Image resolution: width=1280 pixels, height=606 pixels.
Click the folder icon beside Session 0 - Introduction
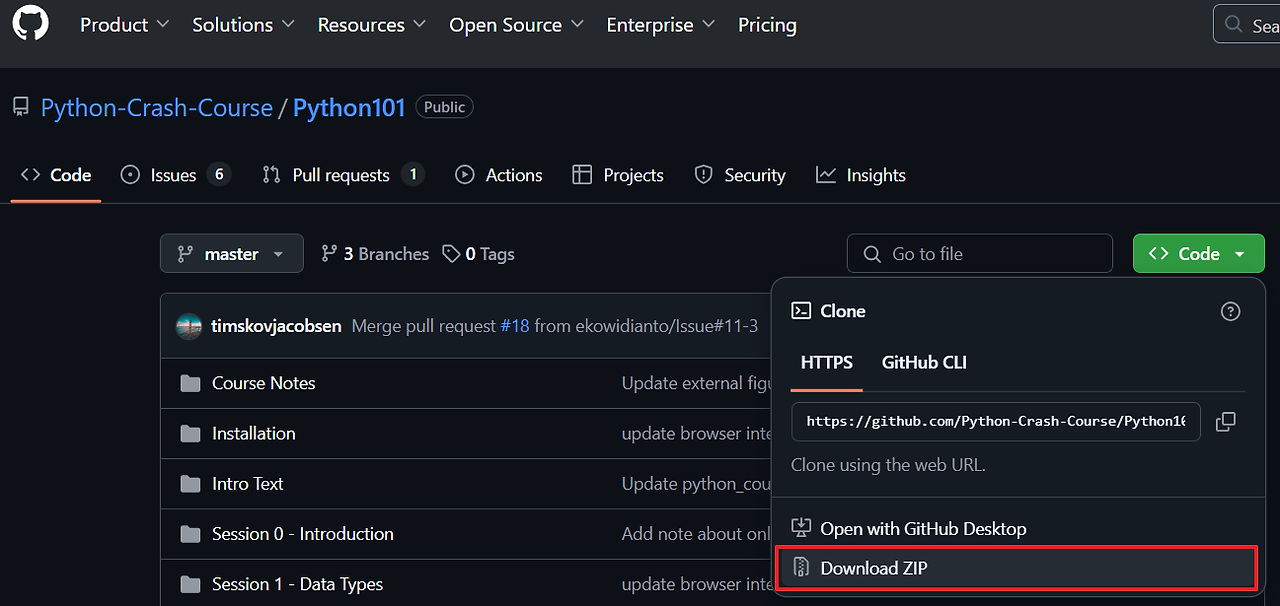(190, 534)
